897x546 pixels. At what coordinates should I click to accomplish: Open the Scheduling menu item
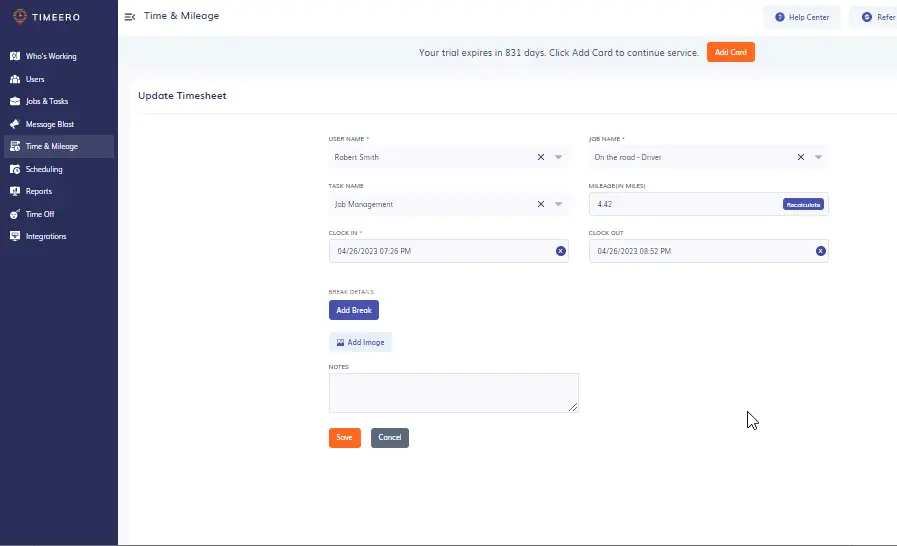coord(58,169)
